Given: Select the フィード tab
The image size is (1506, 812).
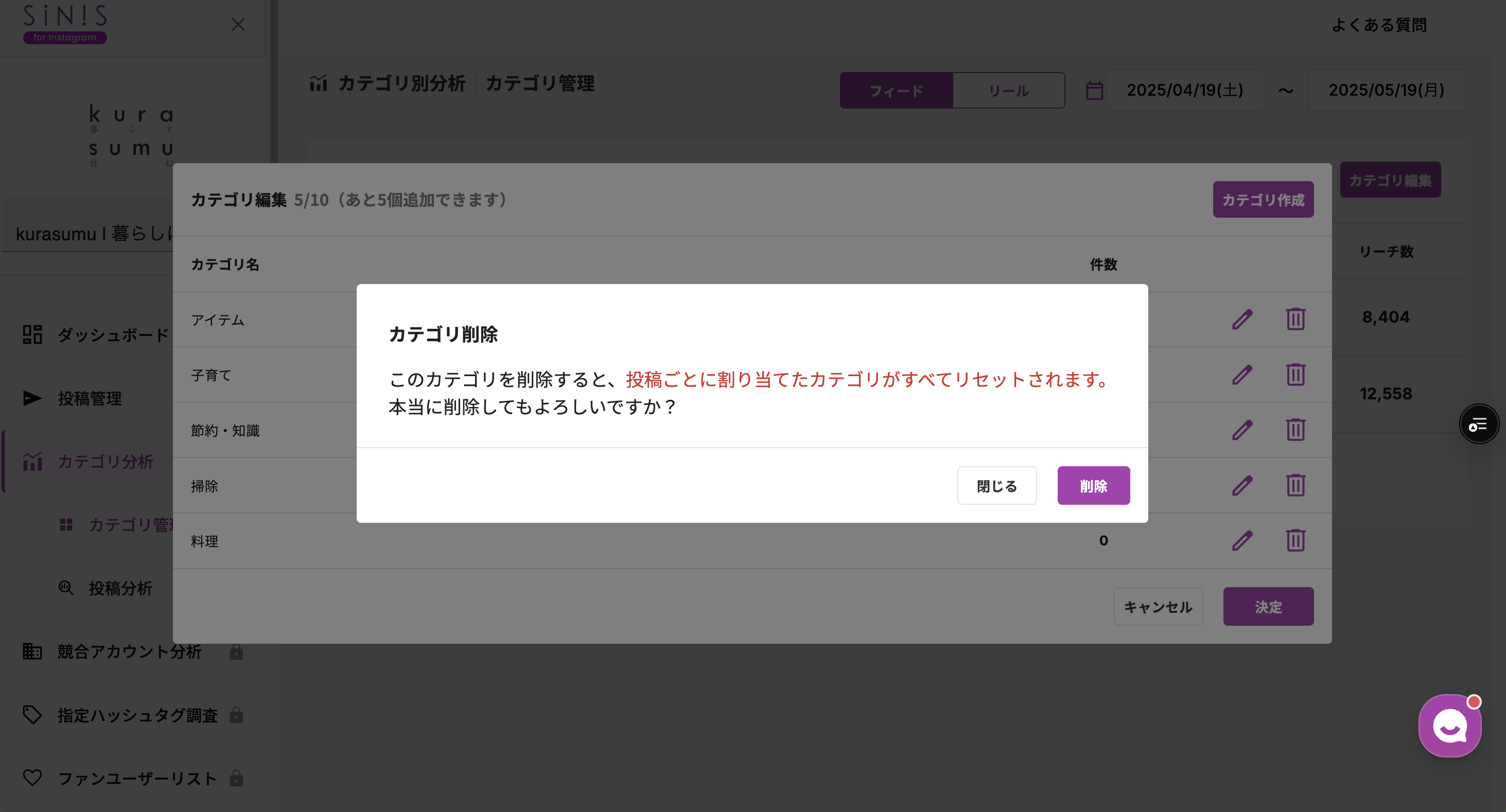Looking at the screenshot, I should click(x=896, y=90).
